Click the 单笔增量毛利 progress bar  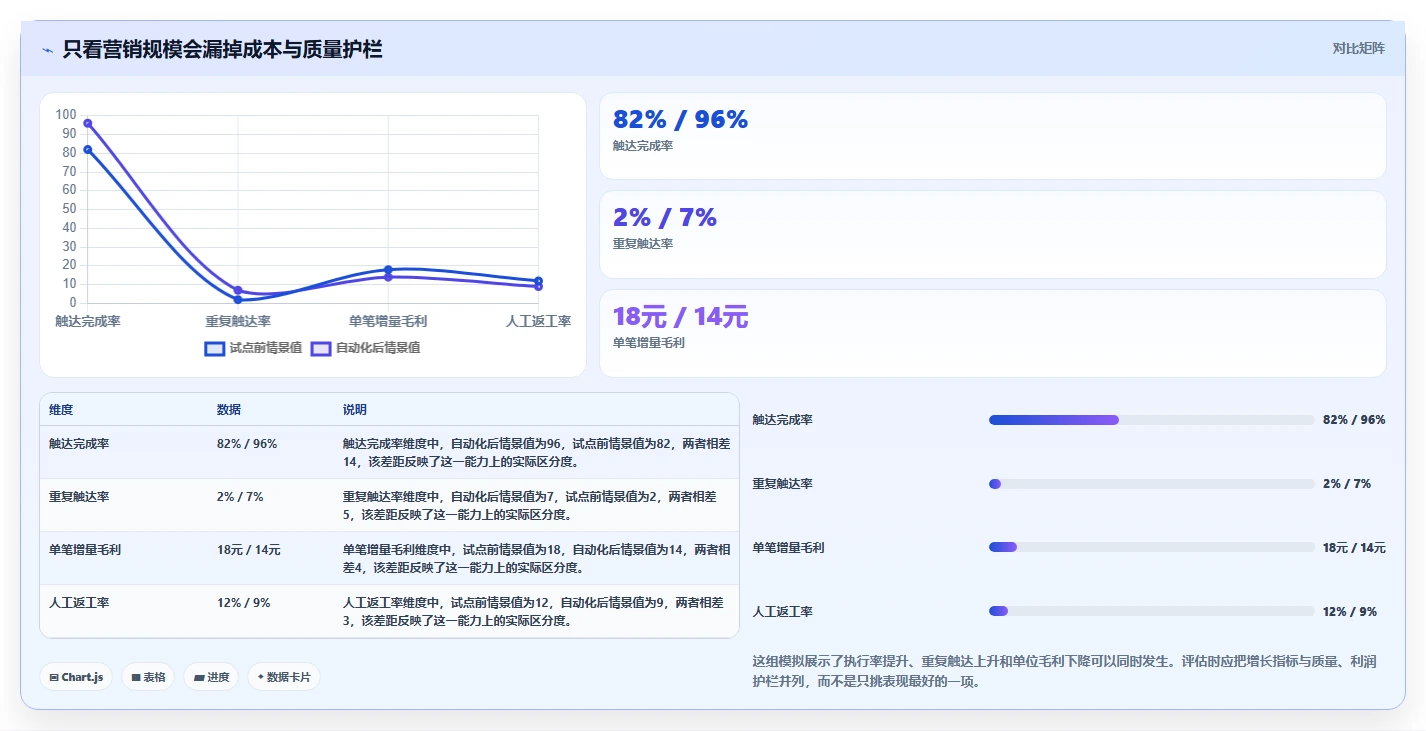tap(1151, 547)
